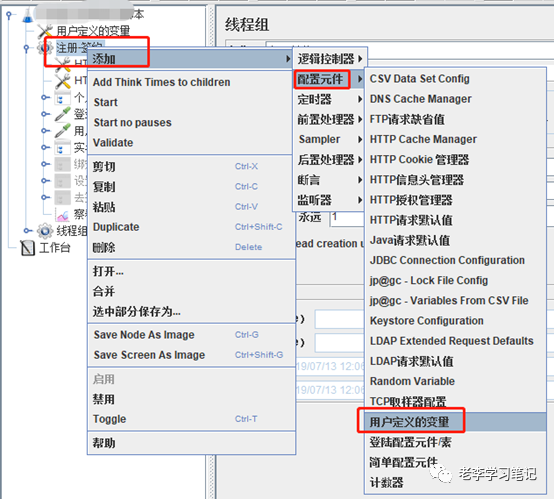Add jp@gc - Lock File Config
The width and height of the screenshot is (554, 499).
coord(455,280)
